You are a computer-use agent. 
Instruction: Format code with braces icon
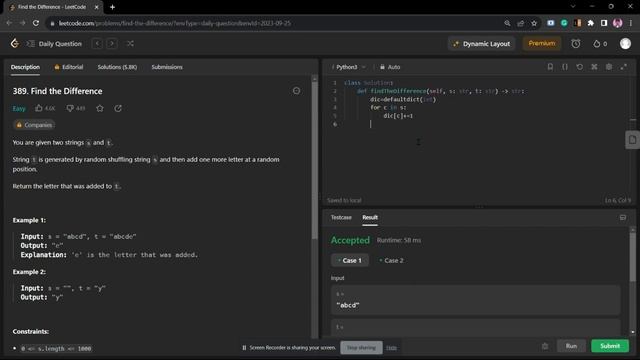565,67
